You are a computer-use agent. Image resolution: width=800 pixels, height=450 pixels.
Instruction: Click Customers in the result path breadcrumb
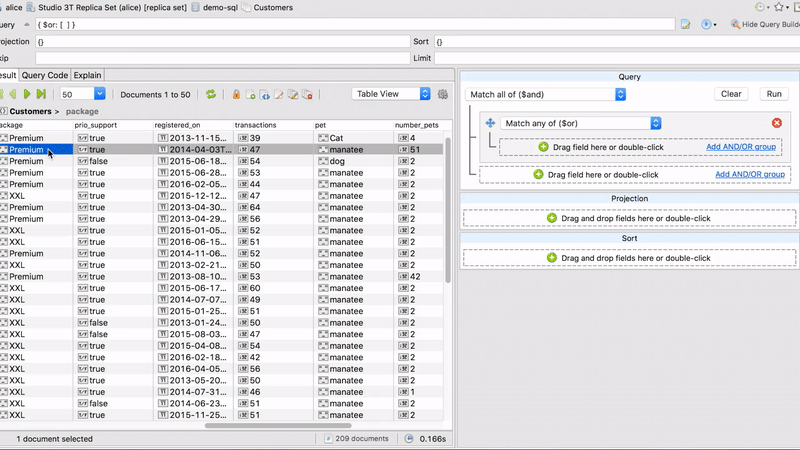pos(30,111)
